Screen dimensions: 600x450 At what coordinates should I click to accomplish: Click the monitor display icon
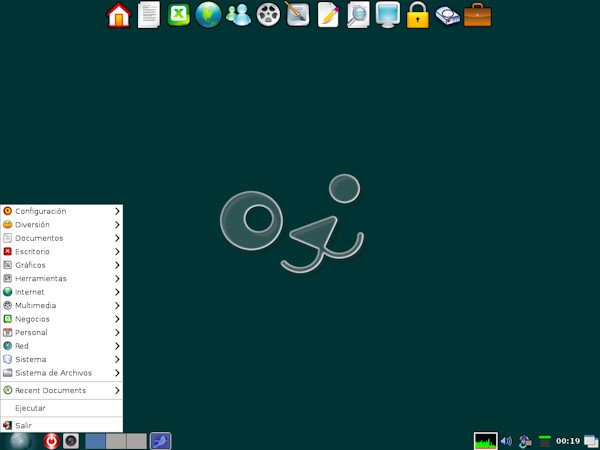(388, 15)
